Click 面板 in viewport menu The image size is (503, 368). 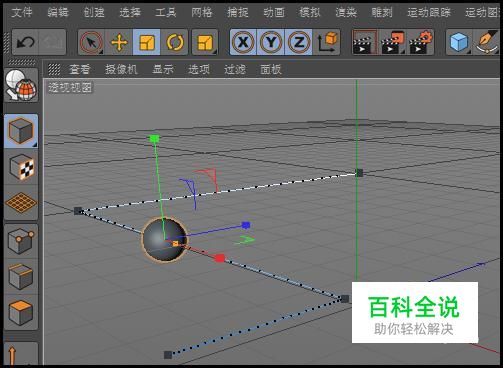coord(271,69)
